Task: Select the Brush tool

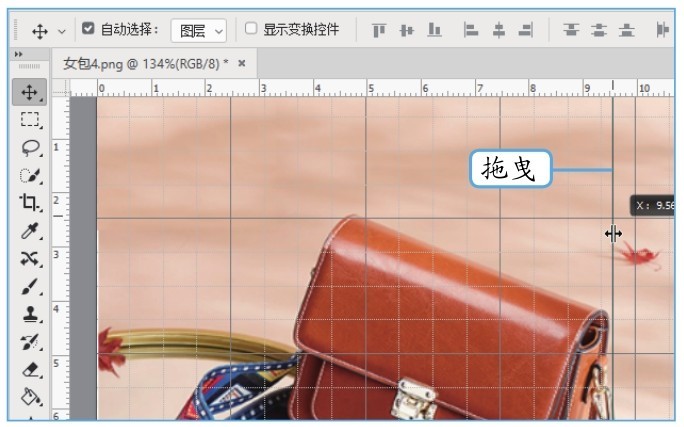Action: click(x=29, y=287)
